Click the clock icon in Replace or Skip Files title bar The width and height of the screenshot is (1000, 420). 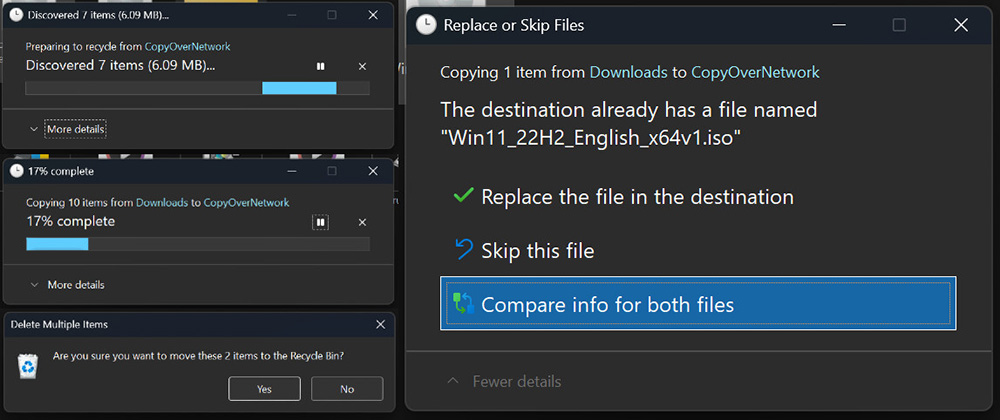[426, 25]
